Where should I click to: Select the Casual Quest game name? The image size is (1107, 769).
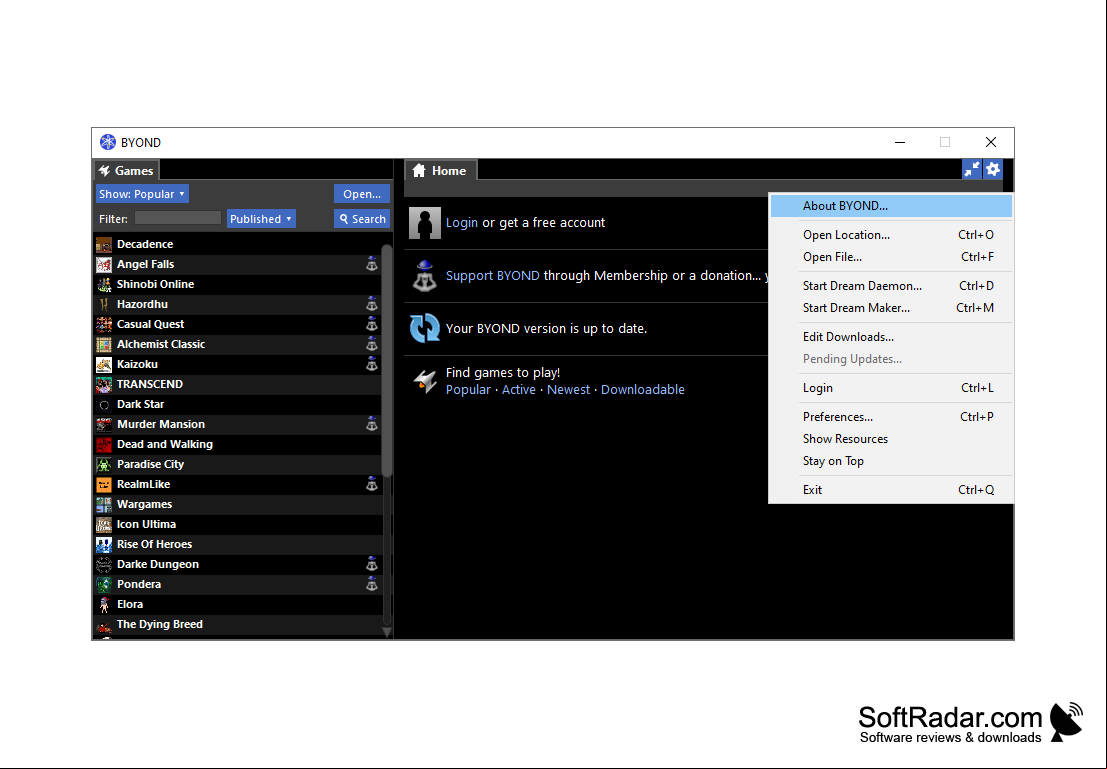tap(150, 325)
